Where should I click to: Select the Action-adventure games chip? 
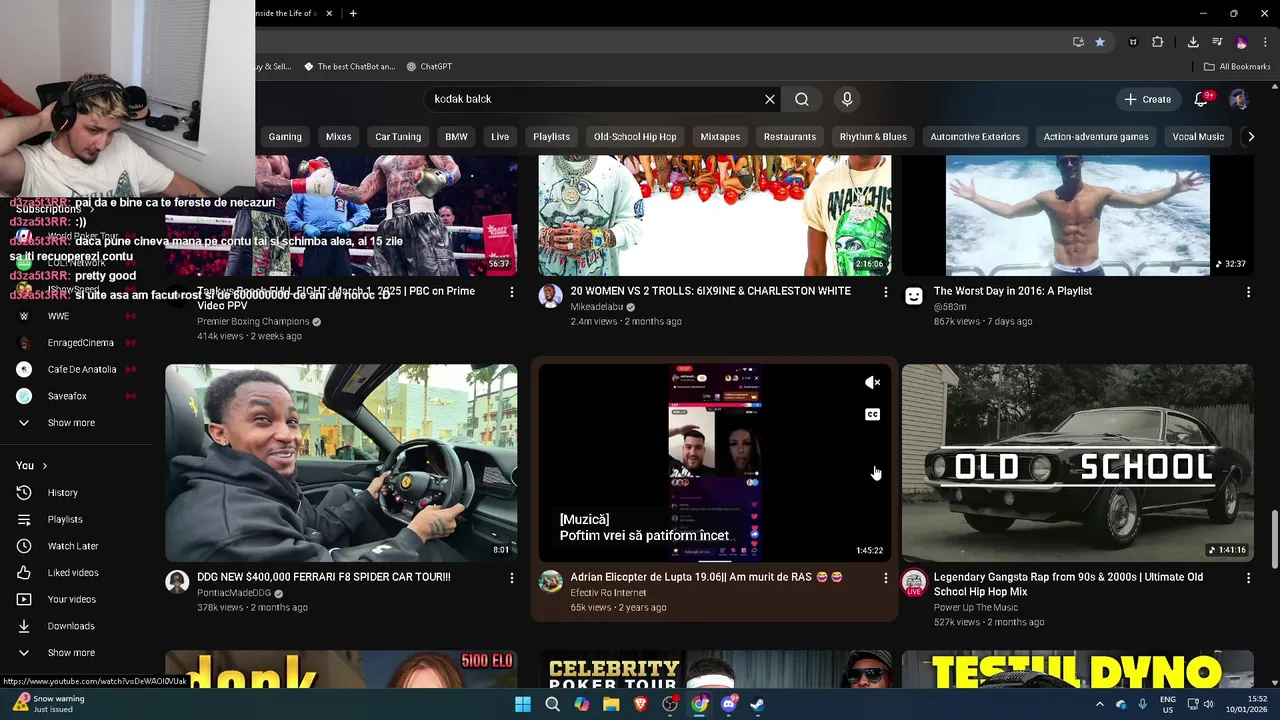click(1096, 137)
